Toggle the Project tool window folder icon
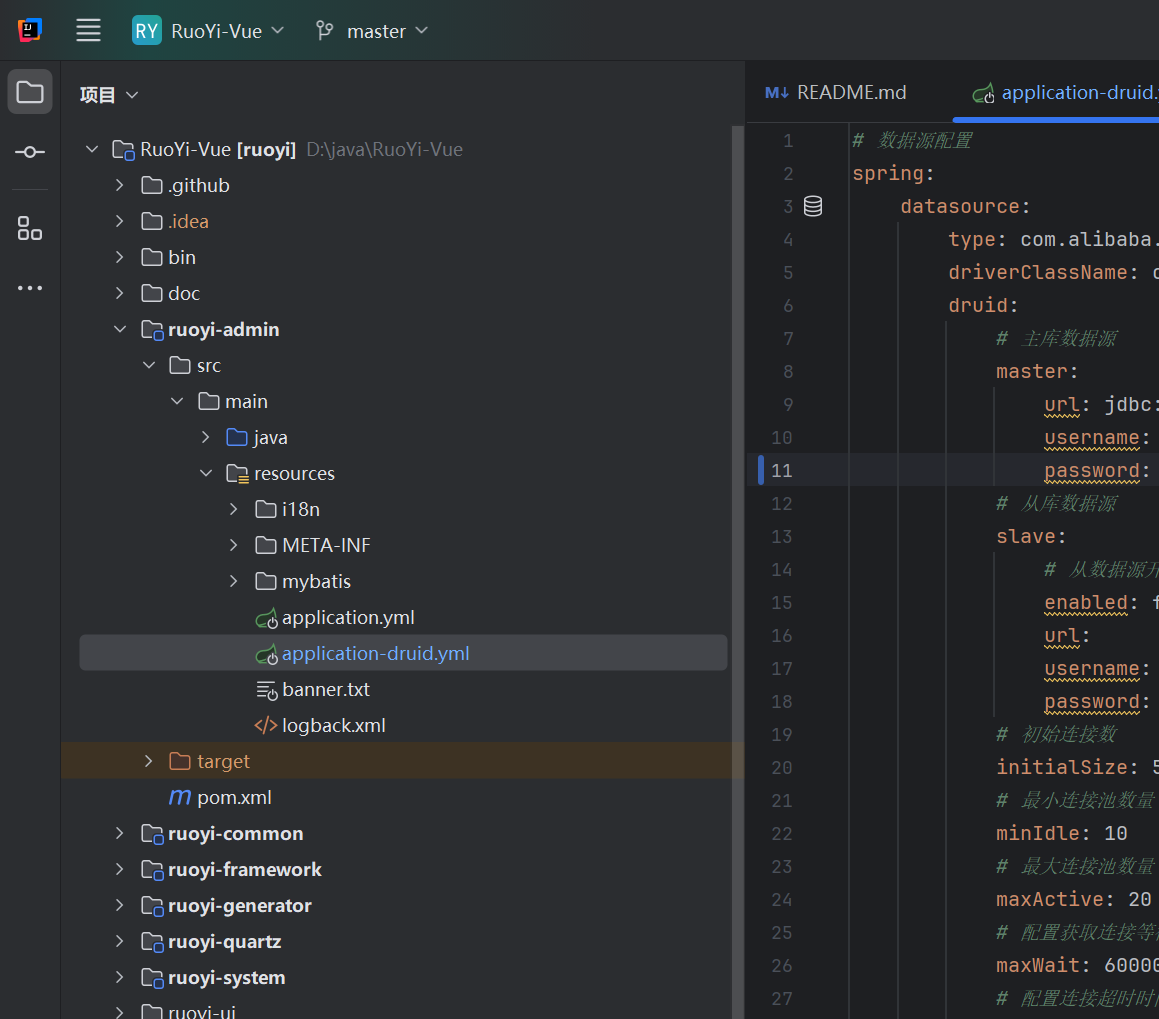The height and width of the screenshot is (1019, 1159). 30,92
